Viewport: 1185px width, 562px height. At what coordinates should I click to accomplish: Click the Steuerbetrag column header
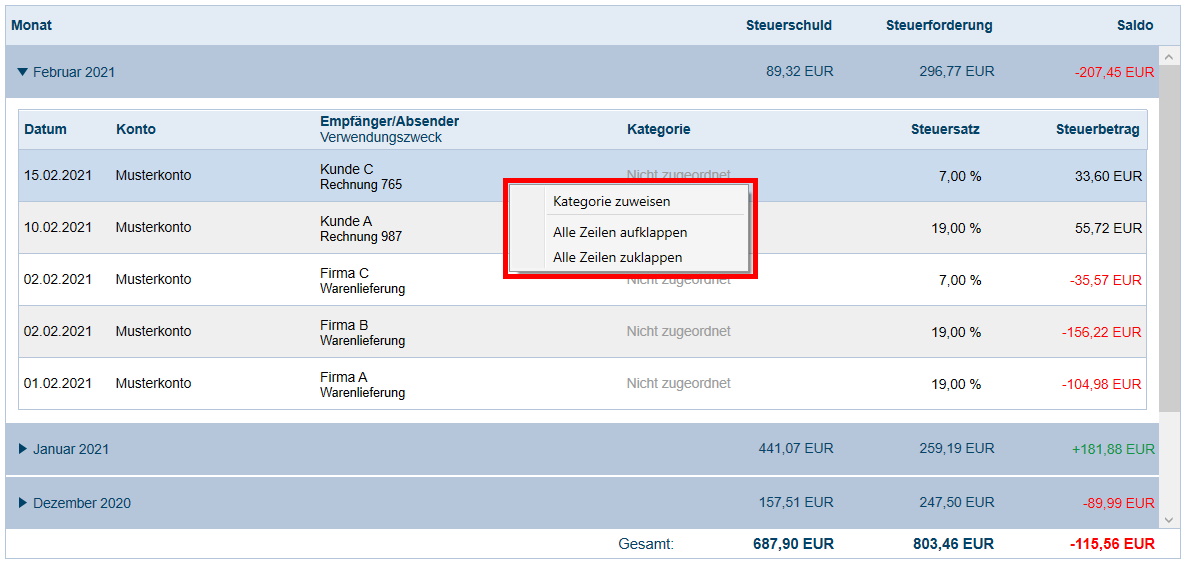tap(1097, 129)
